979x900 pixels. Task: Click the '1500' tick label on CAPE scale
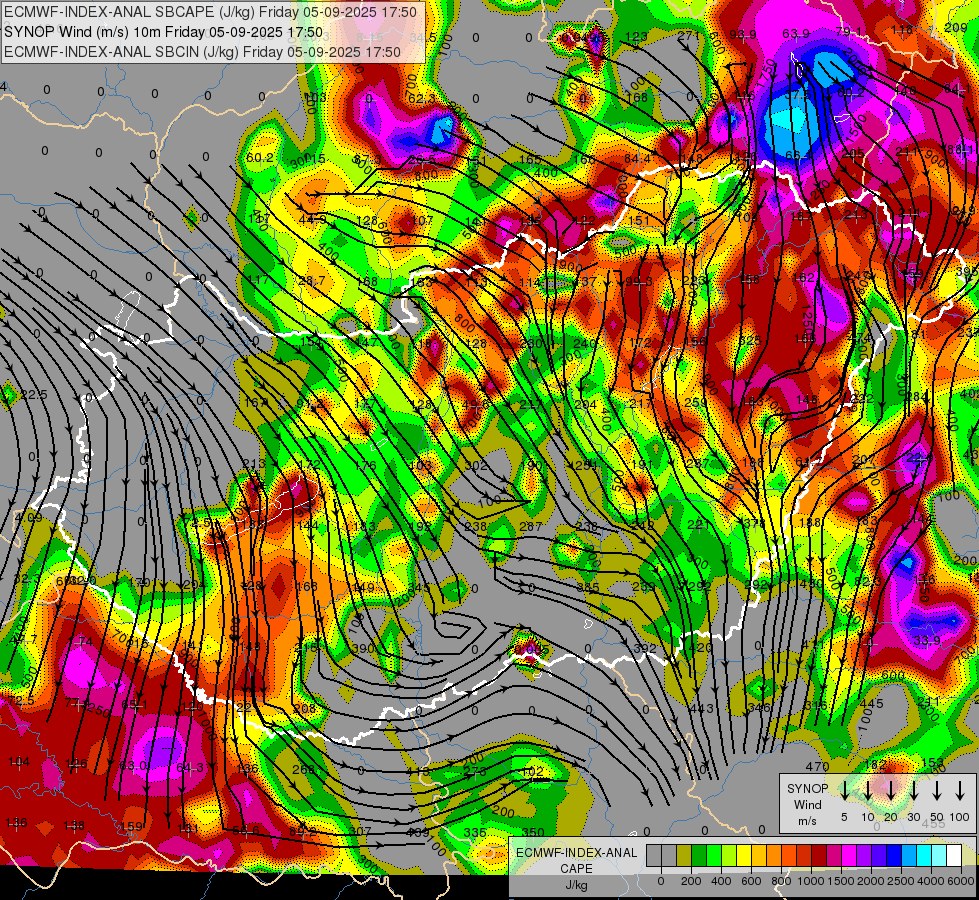point(841,881)
